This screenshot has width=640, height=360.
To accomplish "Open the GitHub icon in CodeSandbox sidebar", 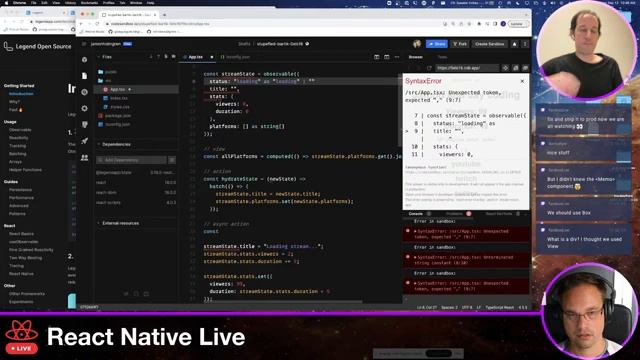I will click(84, 124).
